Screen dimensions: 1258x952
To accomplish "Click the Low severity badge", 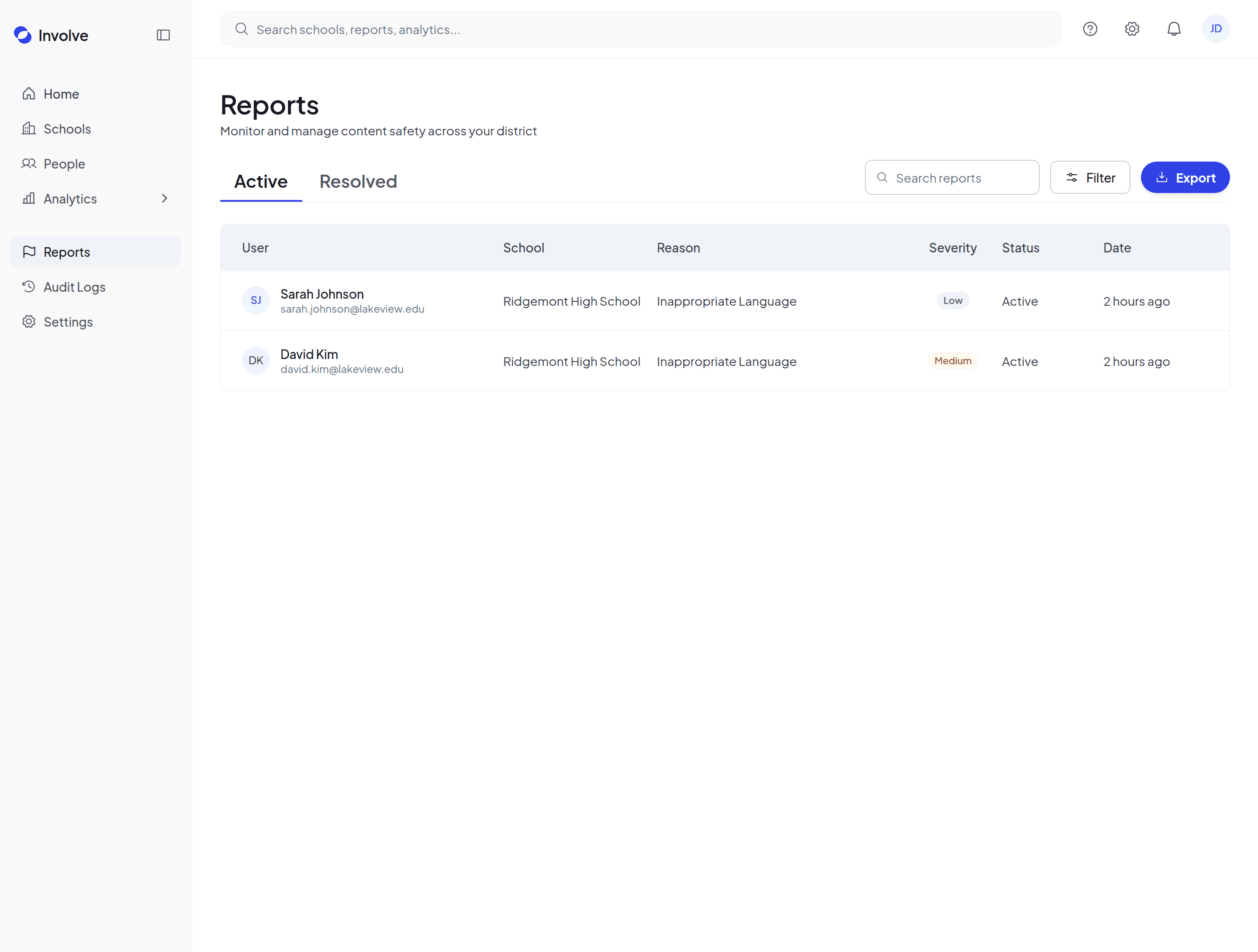I will pyautogui.click(x=953, y=301).
